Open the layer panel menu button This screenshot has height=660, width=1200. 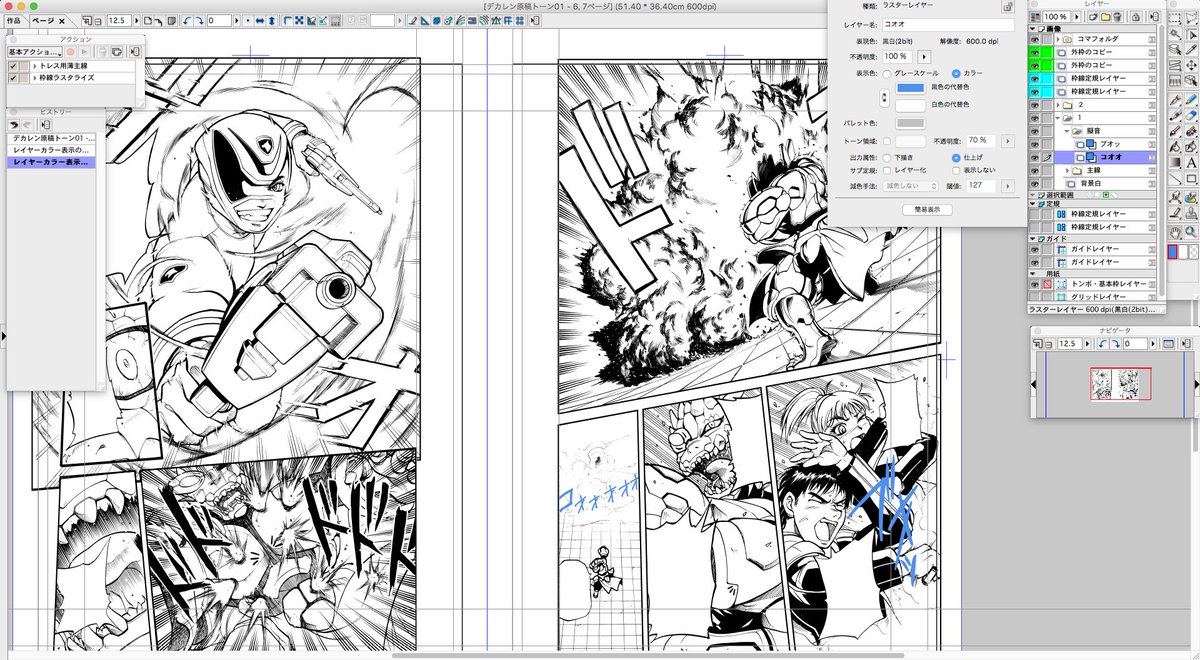point(1155,17)
